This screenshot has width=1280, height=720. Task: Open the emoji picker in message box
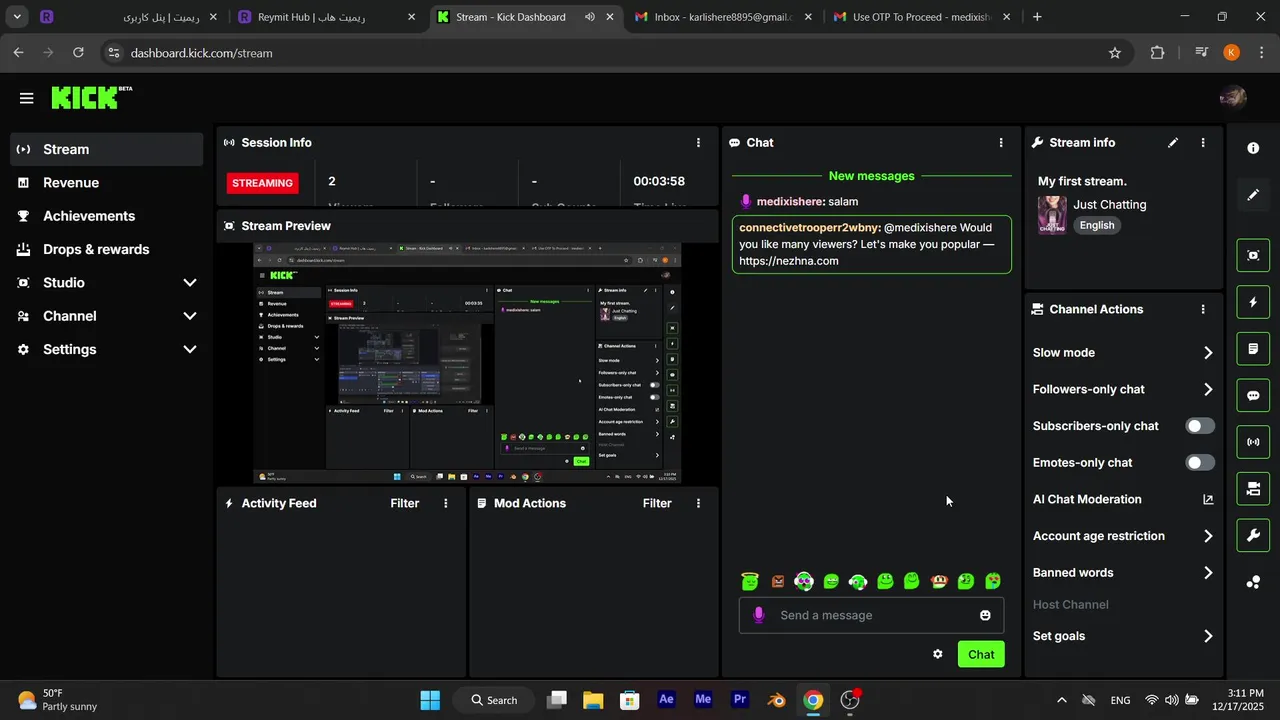pos(985,615)
